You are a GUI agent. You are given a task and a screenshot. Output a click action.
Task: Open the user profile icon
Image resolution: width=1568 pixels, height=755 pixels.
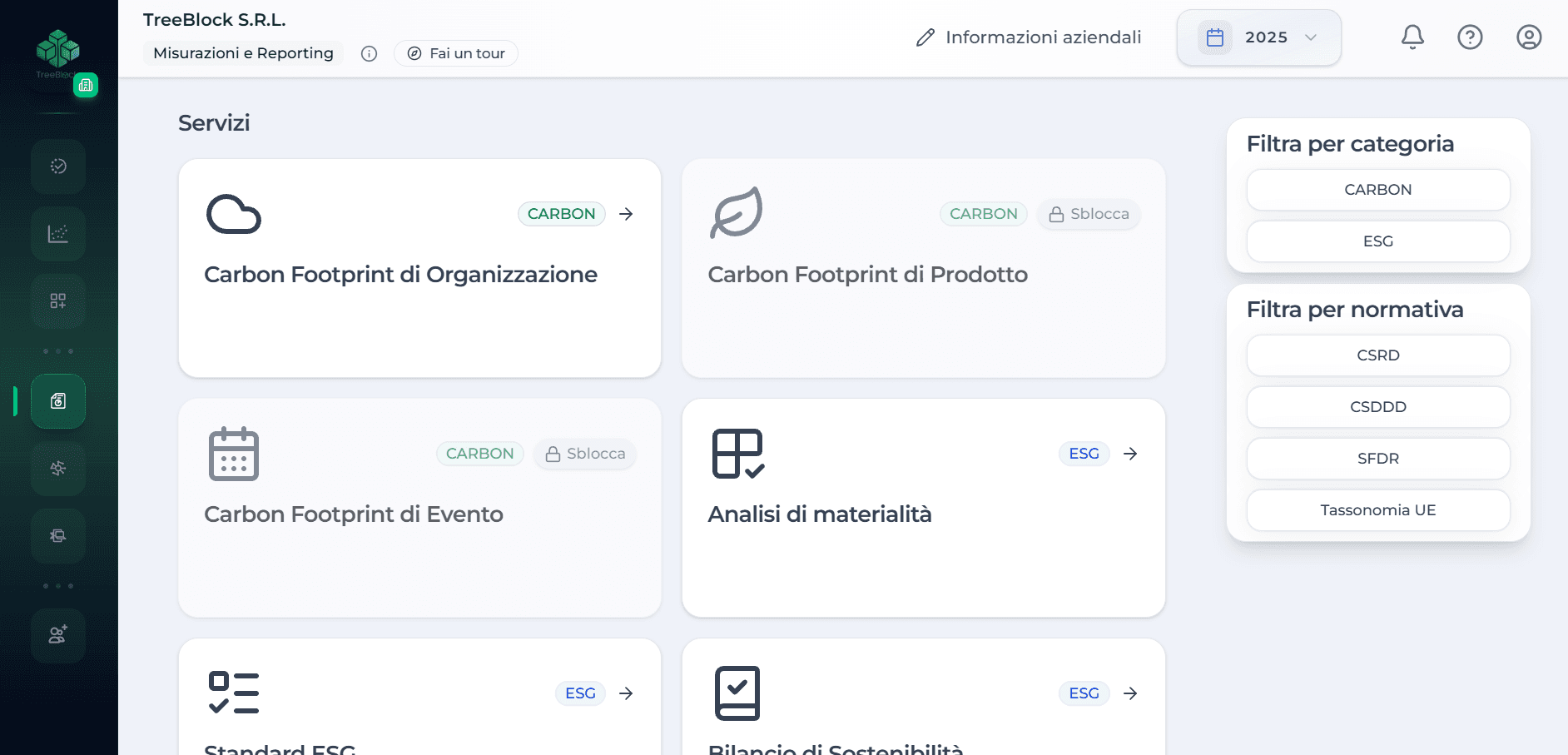pyautogui.click(x=1529, y=37)
